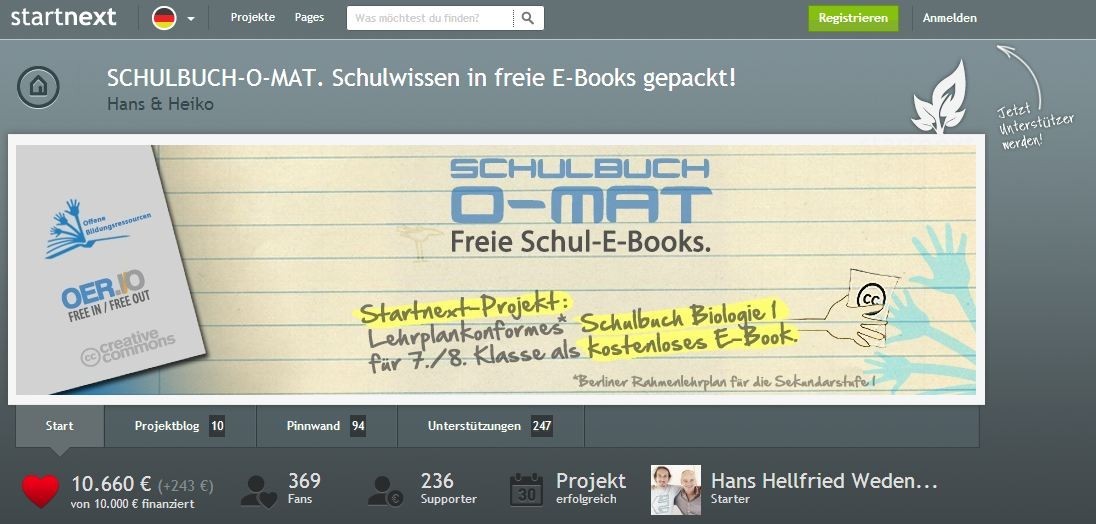This screenshot has width=1096, height=524.
Task: Select the Start tab
Action: tap(59, 425)
